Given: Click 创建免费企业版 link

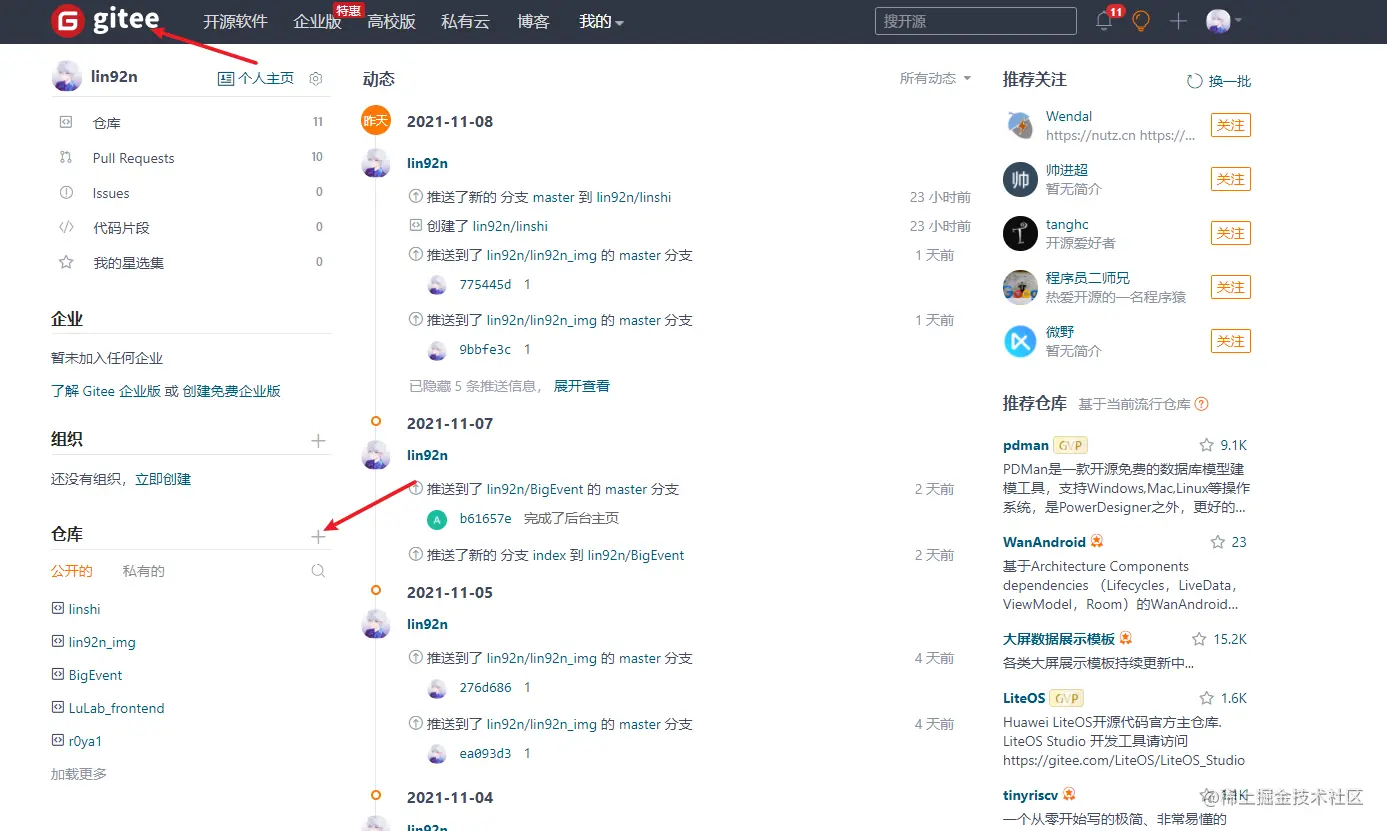Looking at the screenshot, I should point(231,391).
